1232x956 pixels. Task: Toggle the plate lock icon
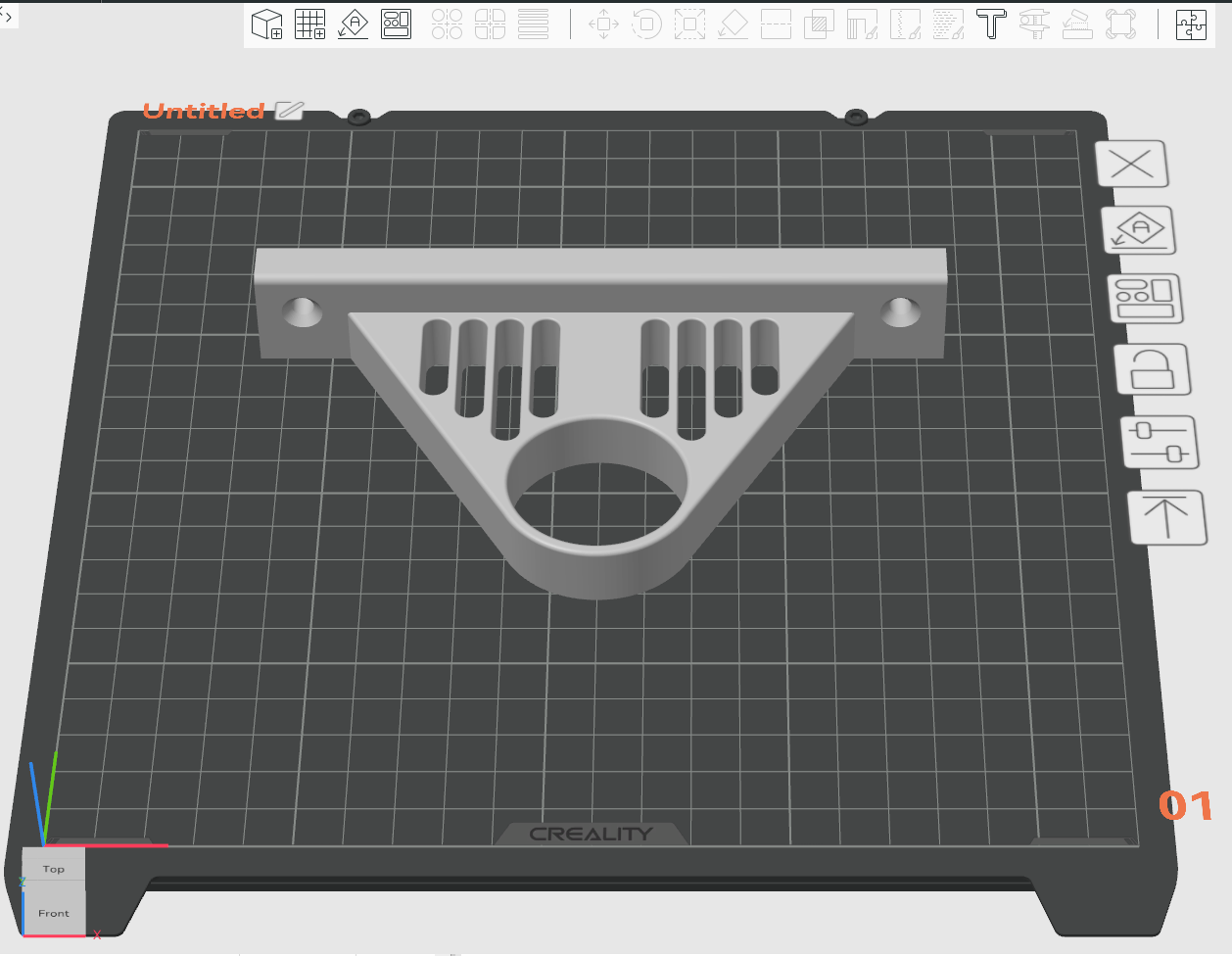tap(1153, 369)
